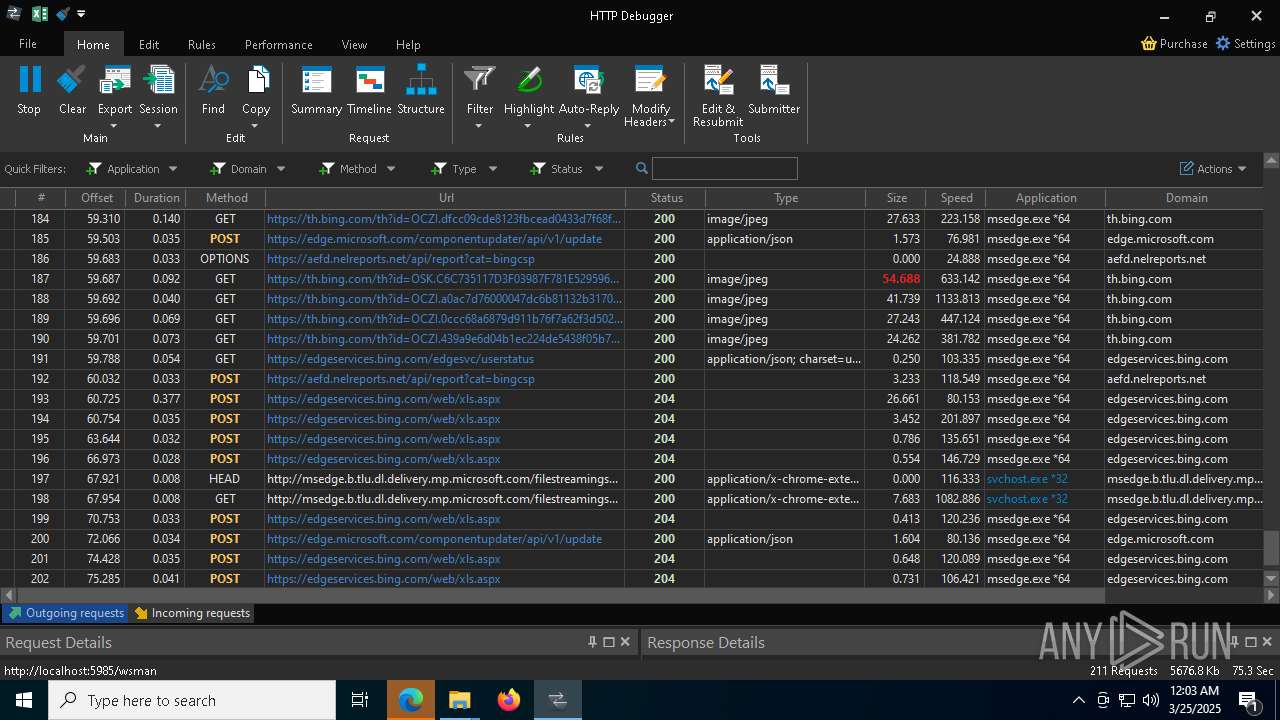The width and height of the screenshot is (1280, 720).
Task: Expand the Status quick filter dropdown
Action: click(x=599, y=169)
